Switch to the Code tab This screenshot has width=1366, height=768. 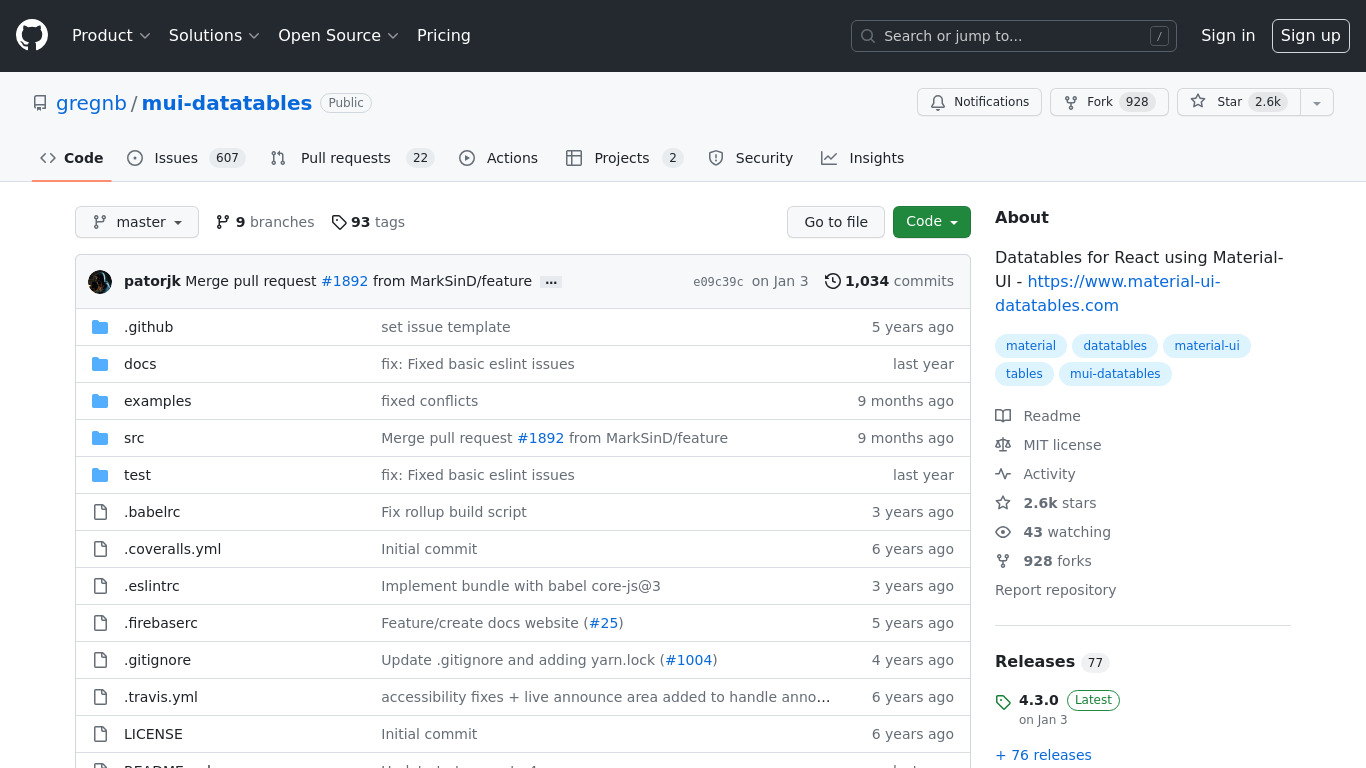72,158
